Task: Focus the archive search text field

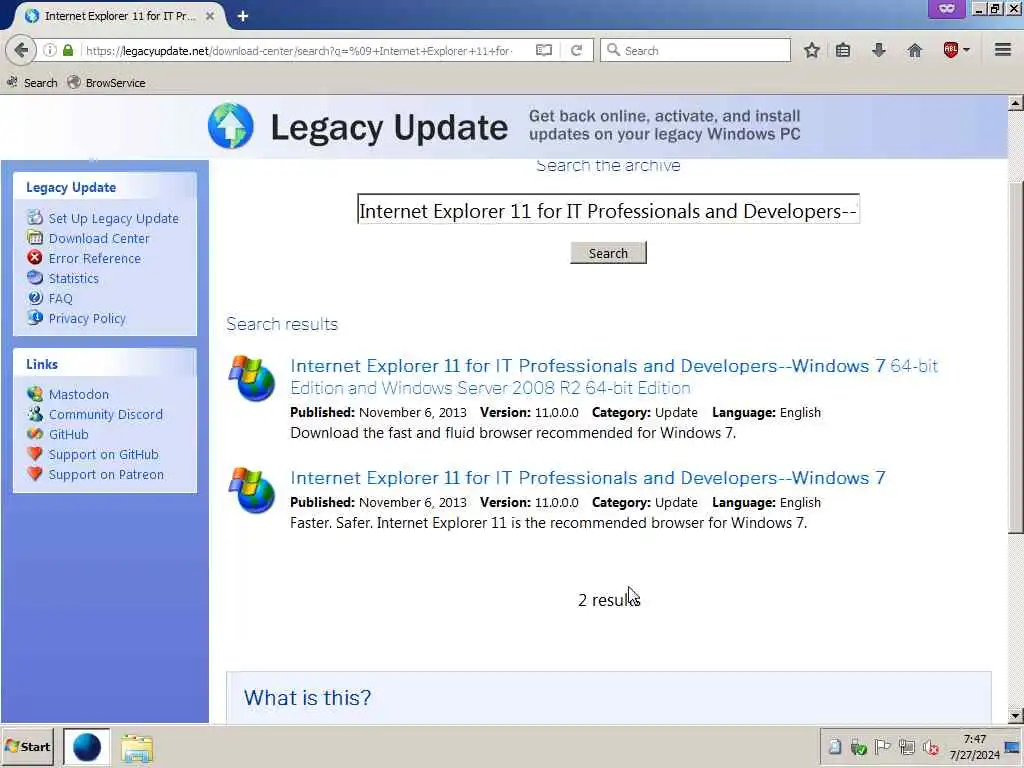Action: [x=608, y=209]
